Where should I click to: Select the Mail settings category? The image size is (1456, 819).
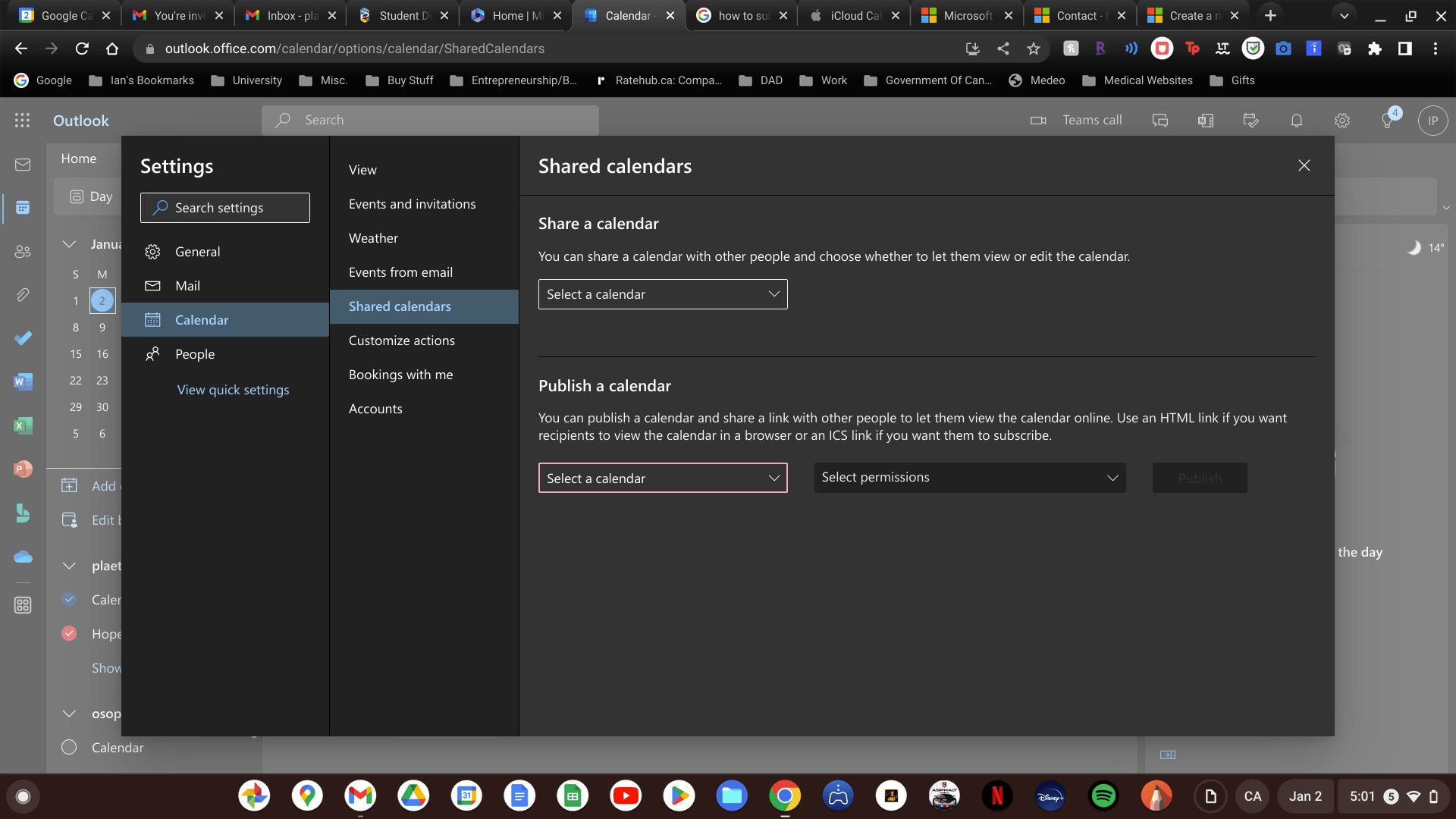(x=187, y=286)
